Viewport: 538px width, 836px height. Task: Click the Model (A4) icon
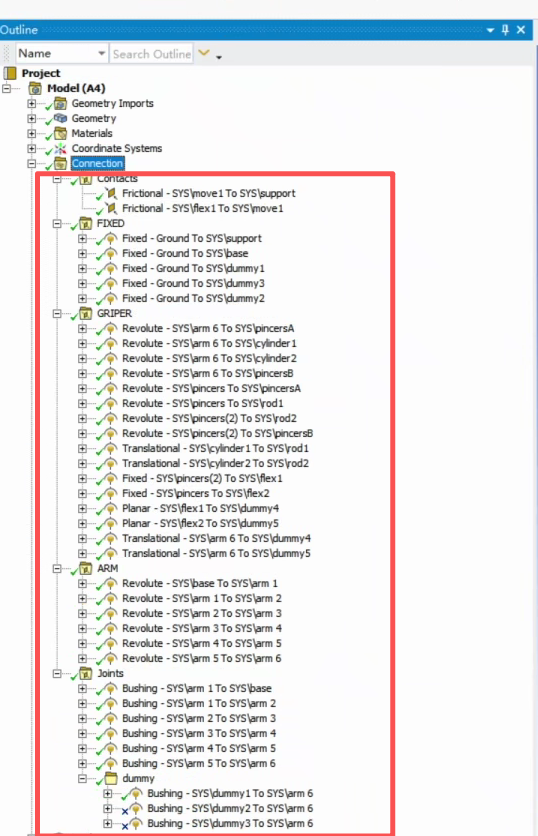click(35, 88)
